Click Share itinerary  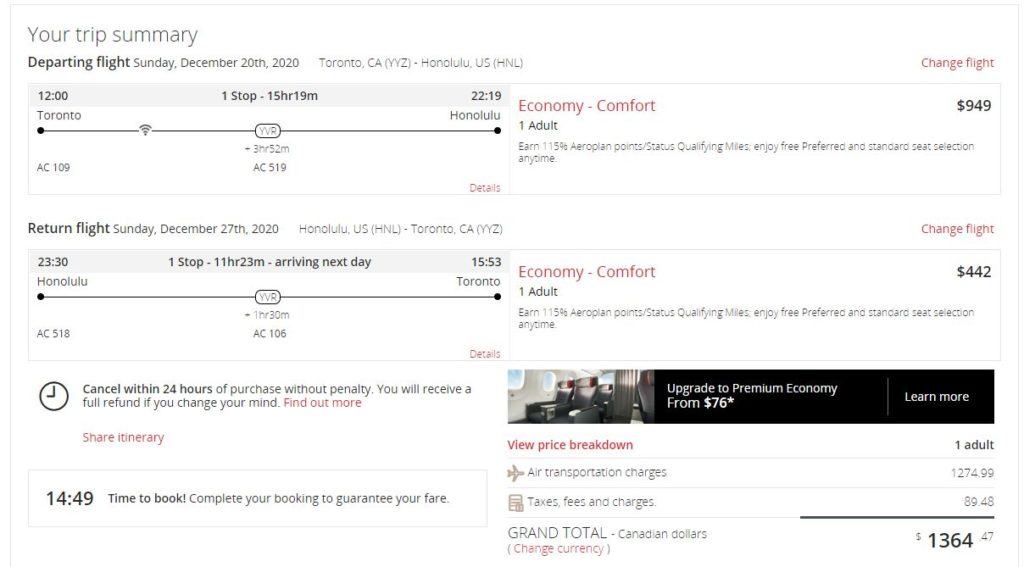123,437
